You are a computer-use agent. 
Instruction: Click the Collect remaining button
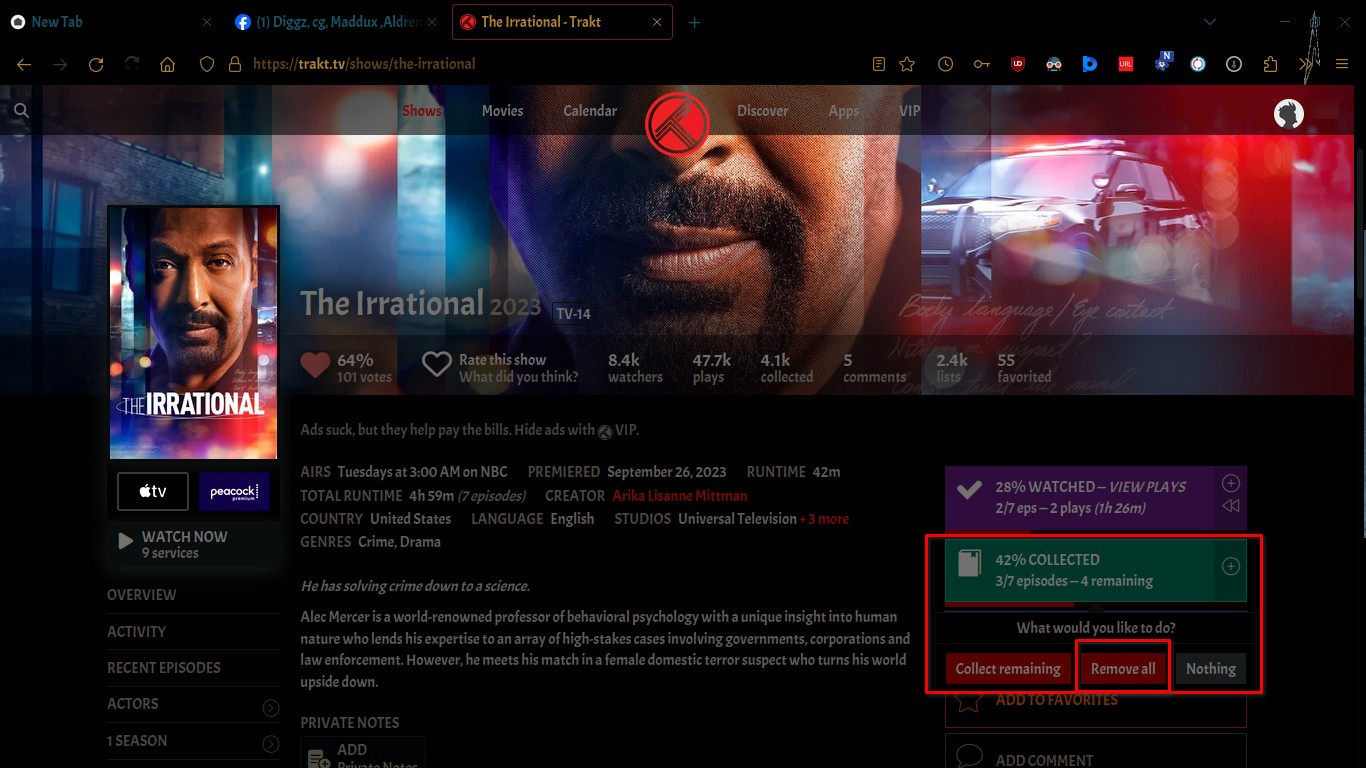1008,669
